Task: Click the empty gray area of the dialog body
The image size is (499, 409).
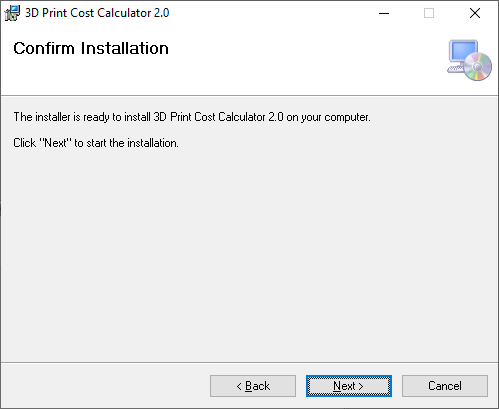Action: click(249, 253)
